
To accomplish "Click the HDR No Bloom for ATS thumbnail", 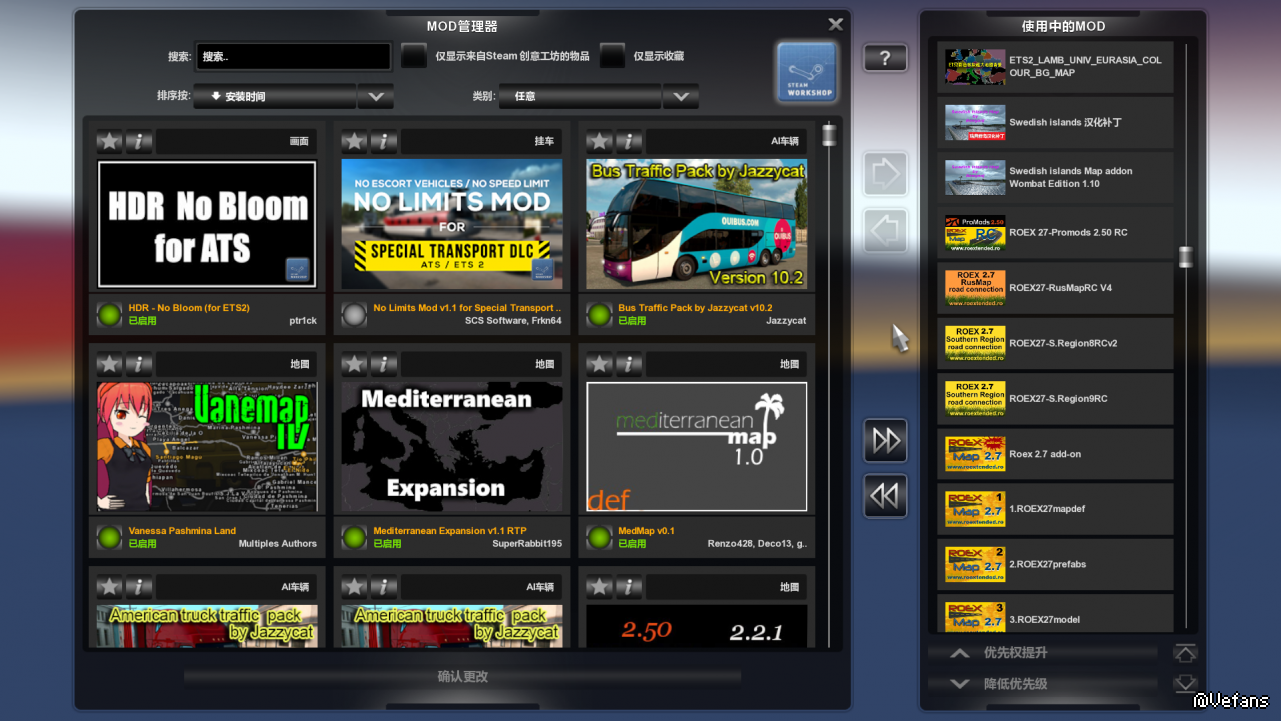I will tap(207, 224).
